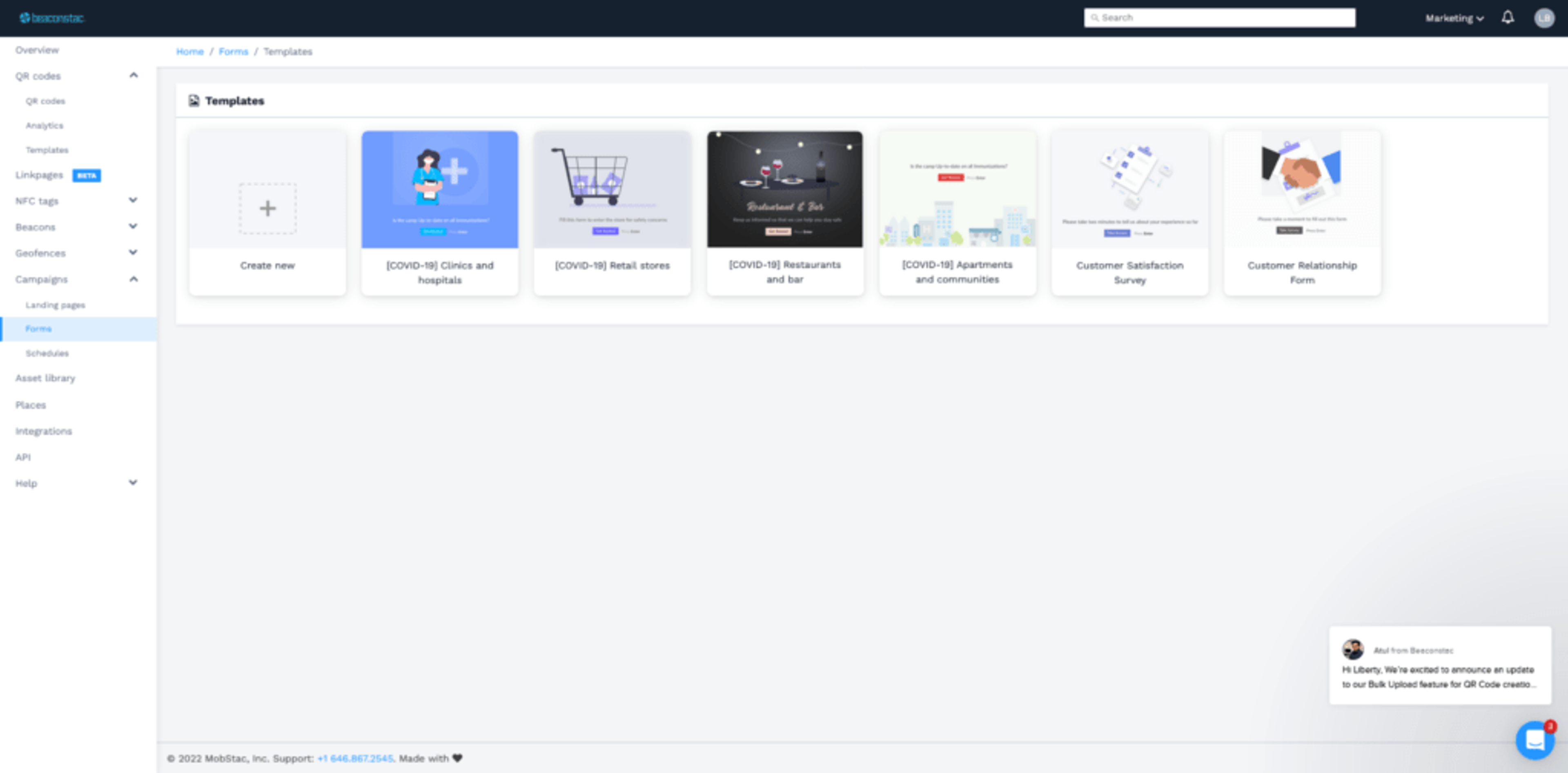The width and height of the screenshot is (1568, 773).
Task: Open Integrations in the sidebar
Action: (43, 431)
